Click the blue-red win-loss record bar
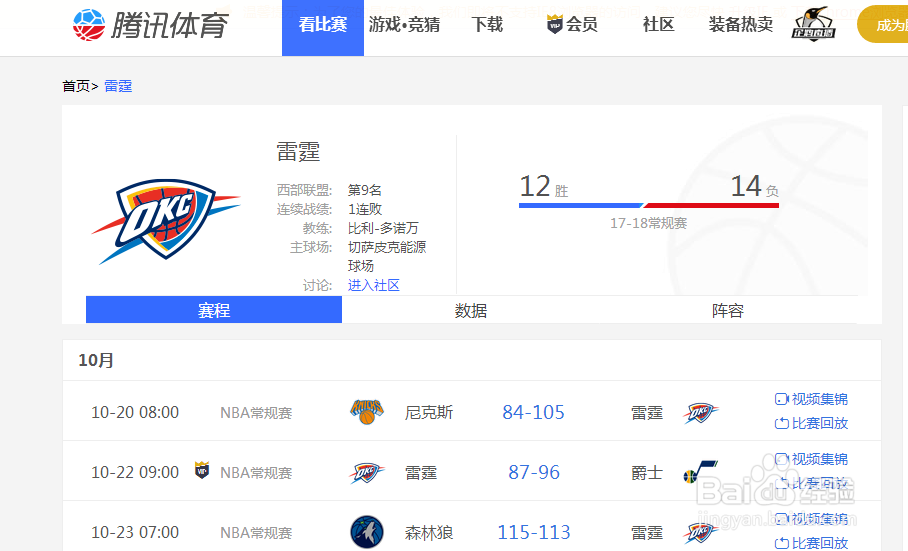Screen dimensions: 908x551 coord(649,205)
